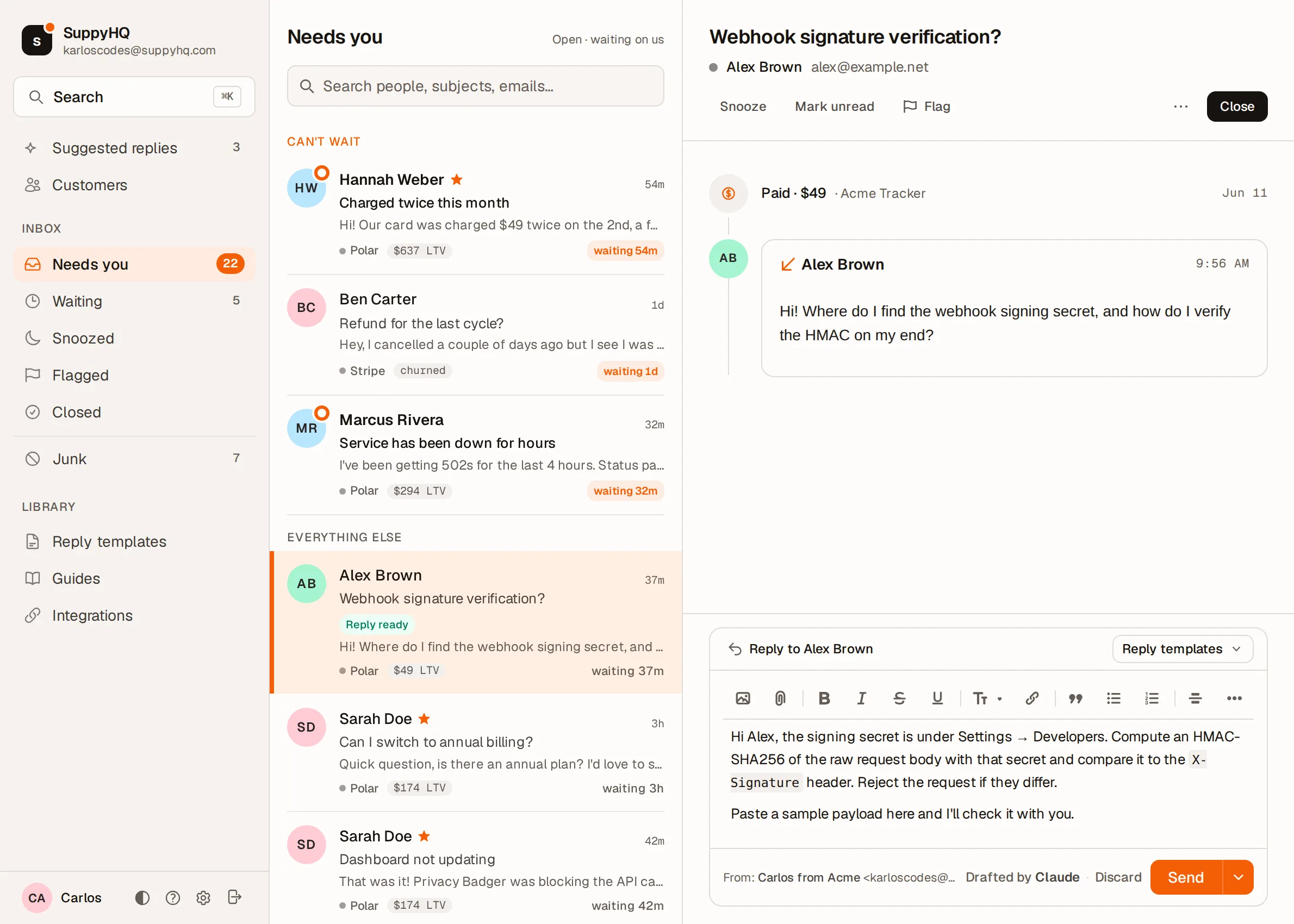Add a blockquote with the quote icon

click(1075, 698)
